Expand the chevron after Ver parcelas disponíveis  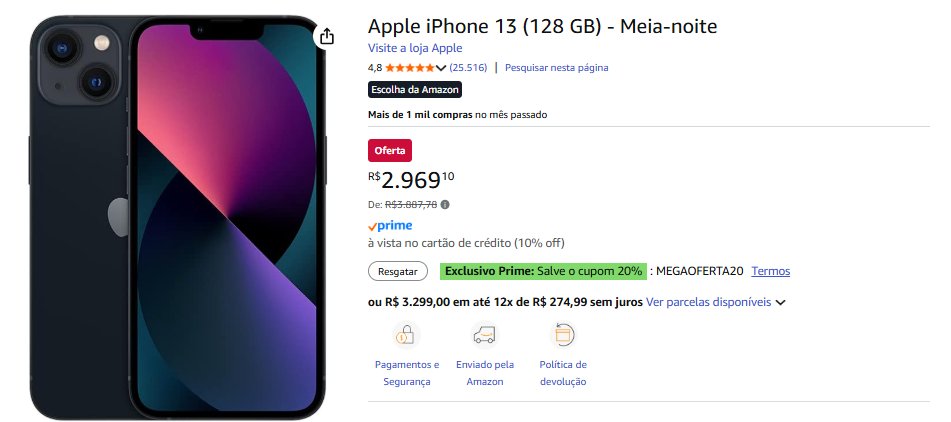(781, 302)
